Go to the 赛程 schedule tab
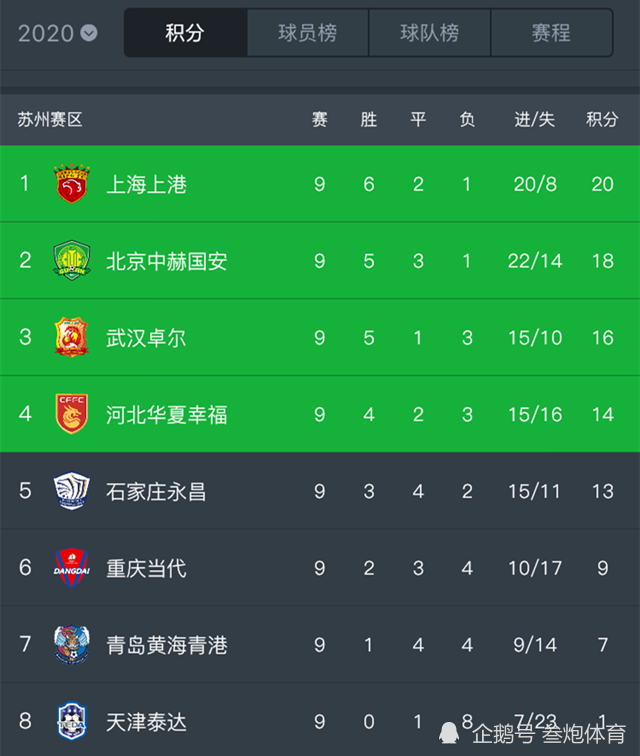The height and width of the screenshot is (756, 640). [x=551, y=33]
